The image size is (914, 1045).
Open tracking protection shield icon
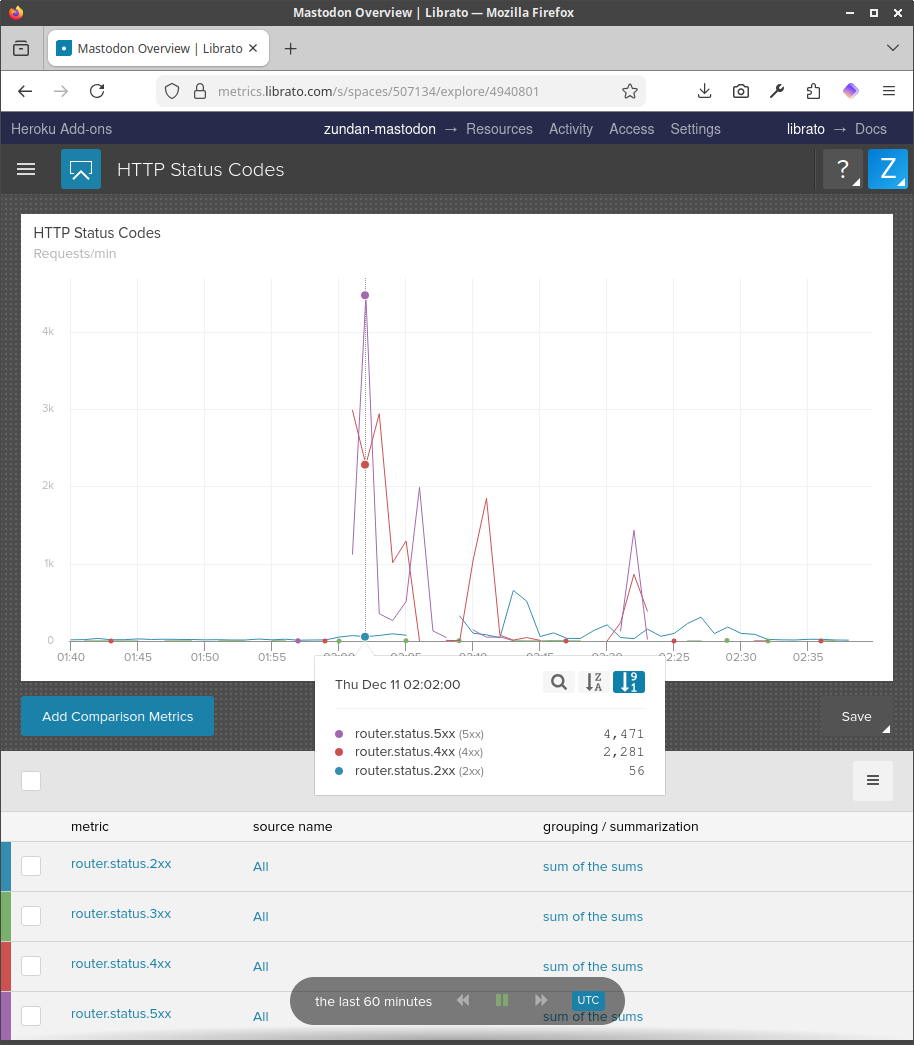(172, 91)
